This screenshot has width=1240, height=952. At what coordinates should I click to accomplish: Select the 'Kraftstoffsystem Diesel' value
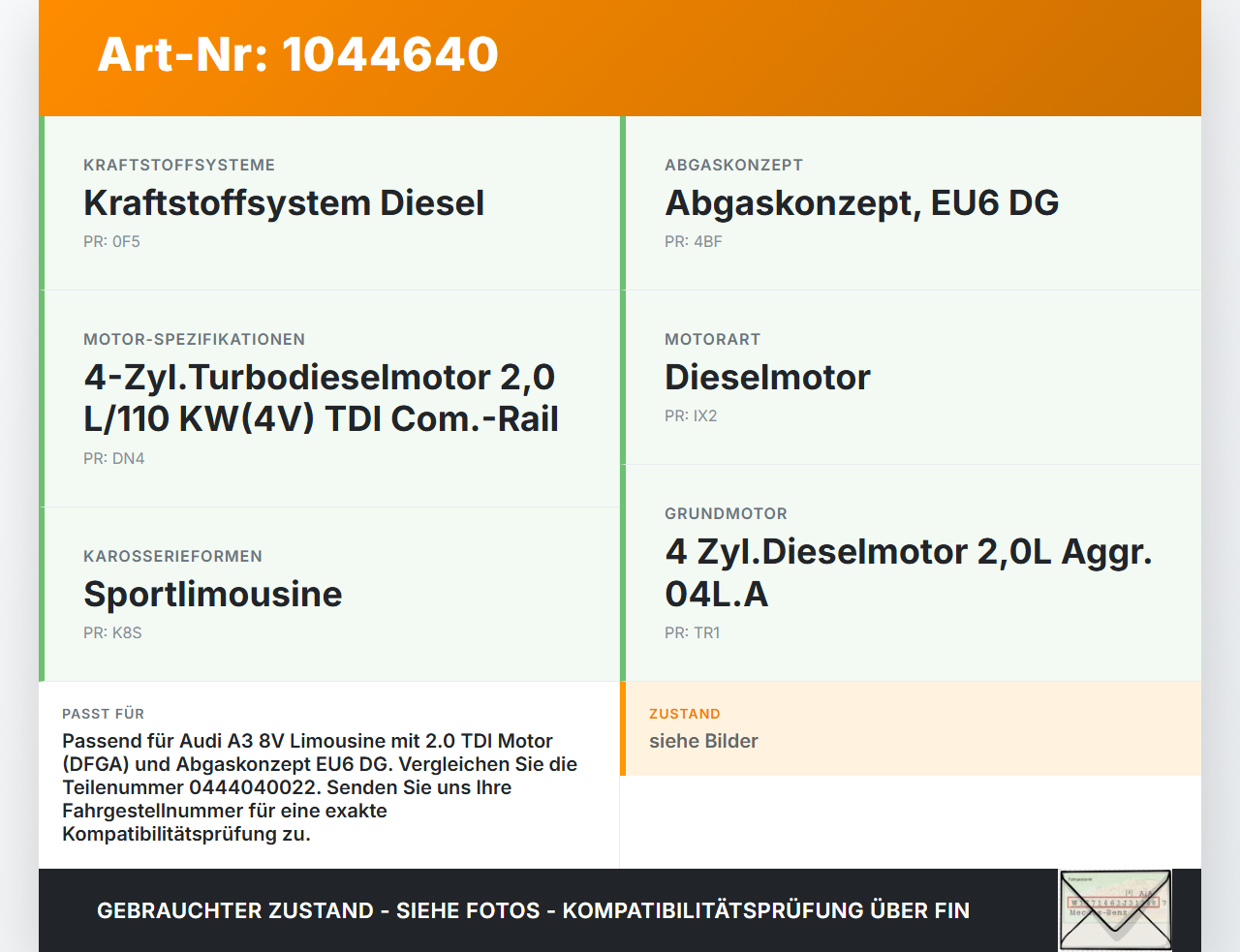tap(284, 202)
